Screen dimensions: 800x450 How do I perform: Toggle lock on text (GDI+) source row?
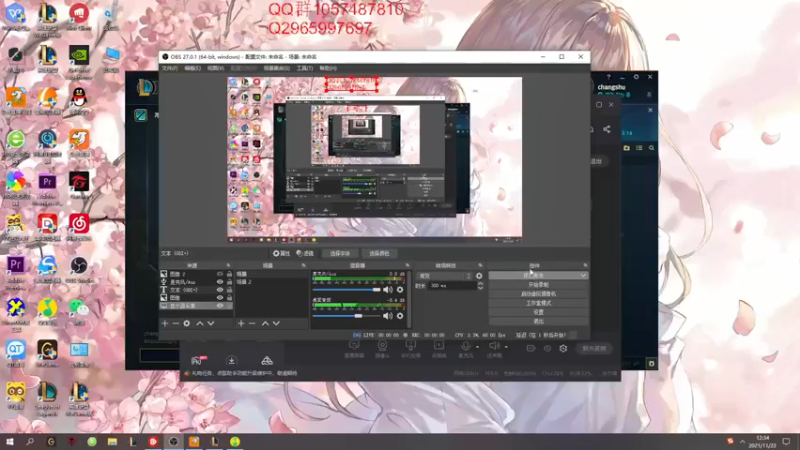coord(229,290)
